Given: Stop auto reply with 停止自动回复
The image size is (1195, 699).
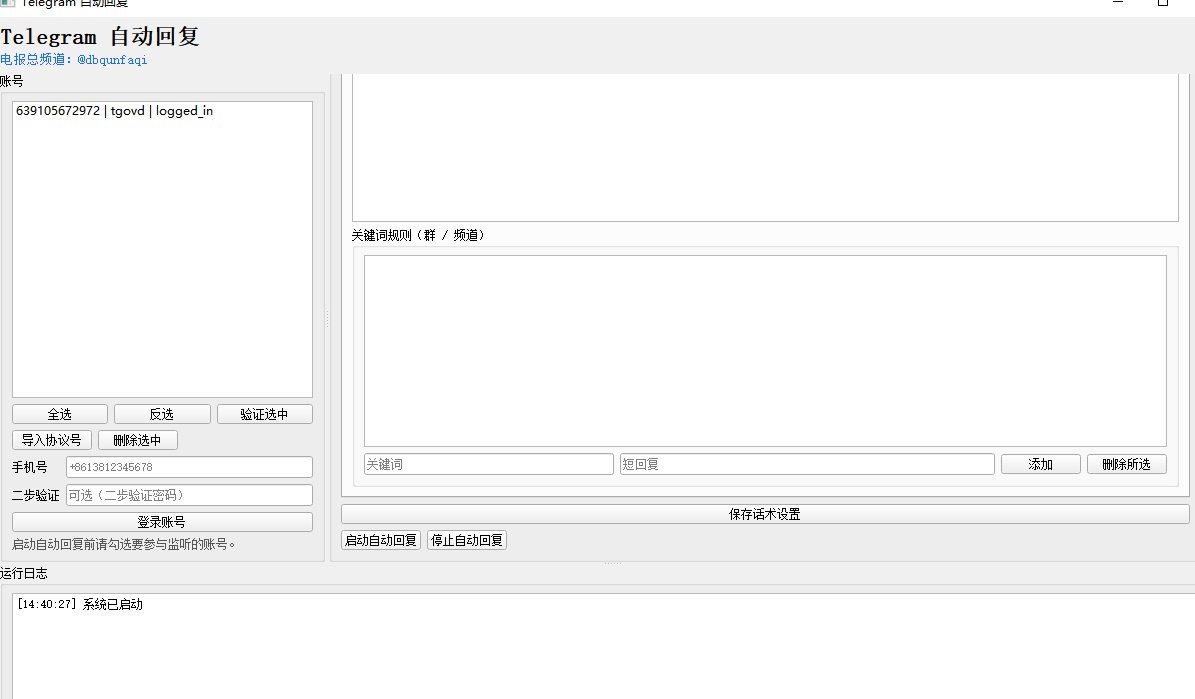Looking at the screenshot, I should click(x=467, y=540).
